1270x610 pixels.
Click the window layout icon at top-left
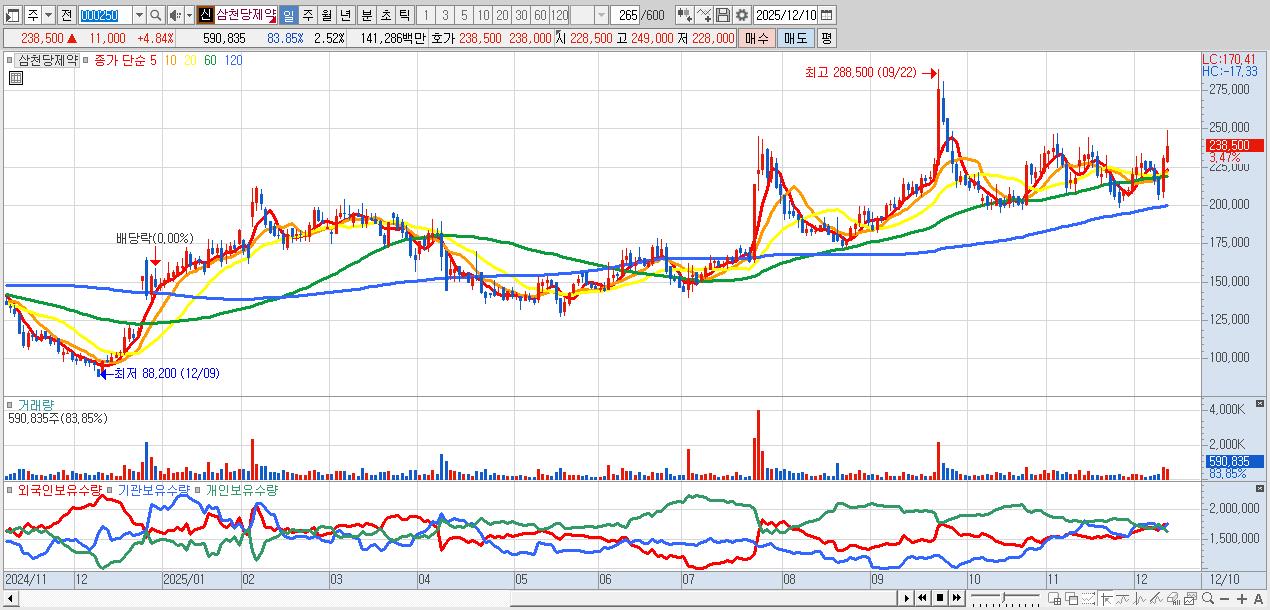pyautogui.click(x=12, y=15)
